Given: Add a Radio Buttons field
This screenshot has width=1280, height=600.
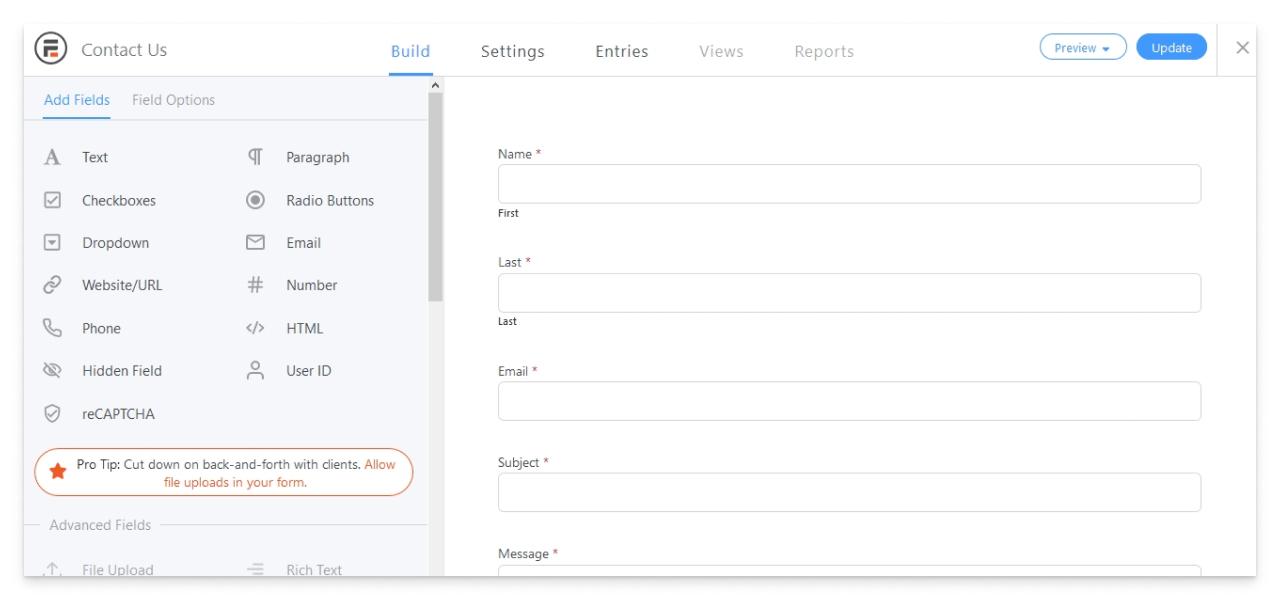Looking at the screenshot, I should click(329, 200).
